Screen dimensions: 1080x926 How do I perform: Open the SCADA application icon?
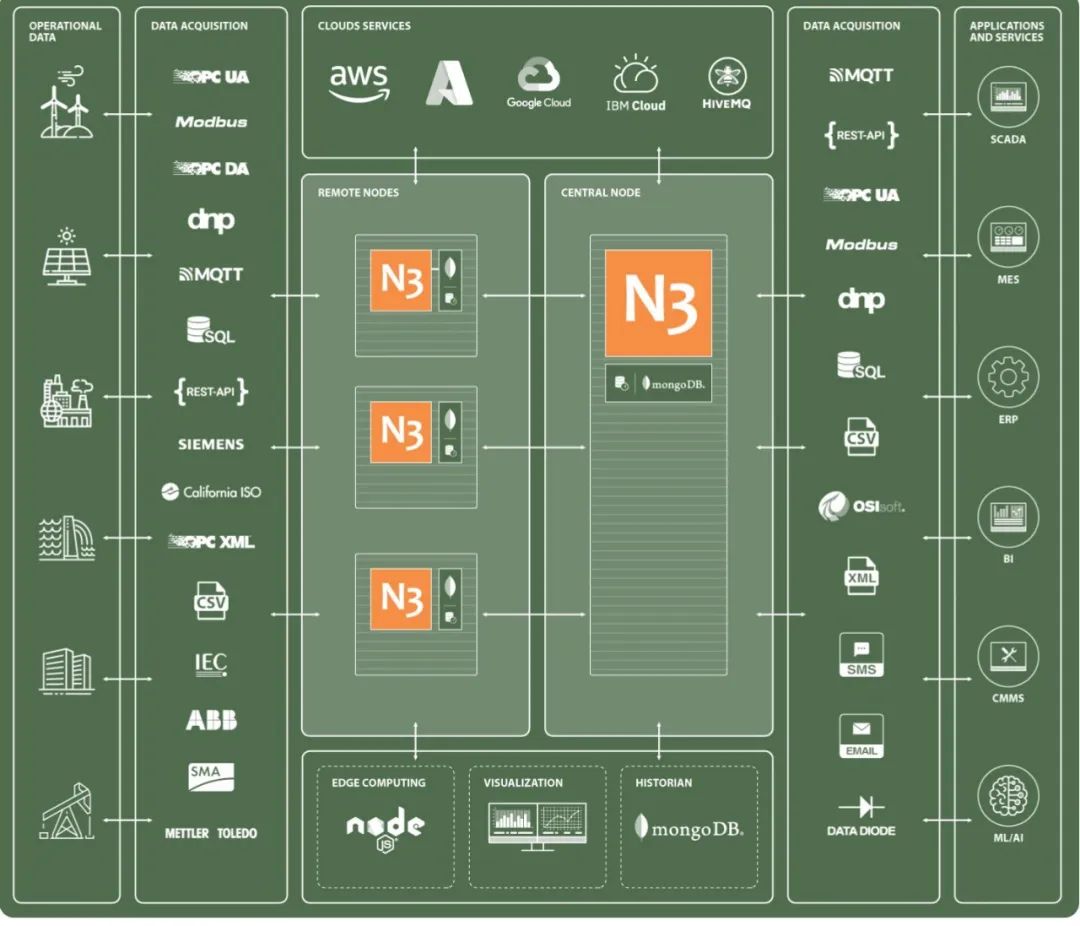pos(1008,96)
